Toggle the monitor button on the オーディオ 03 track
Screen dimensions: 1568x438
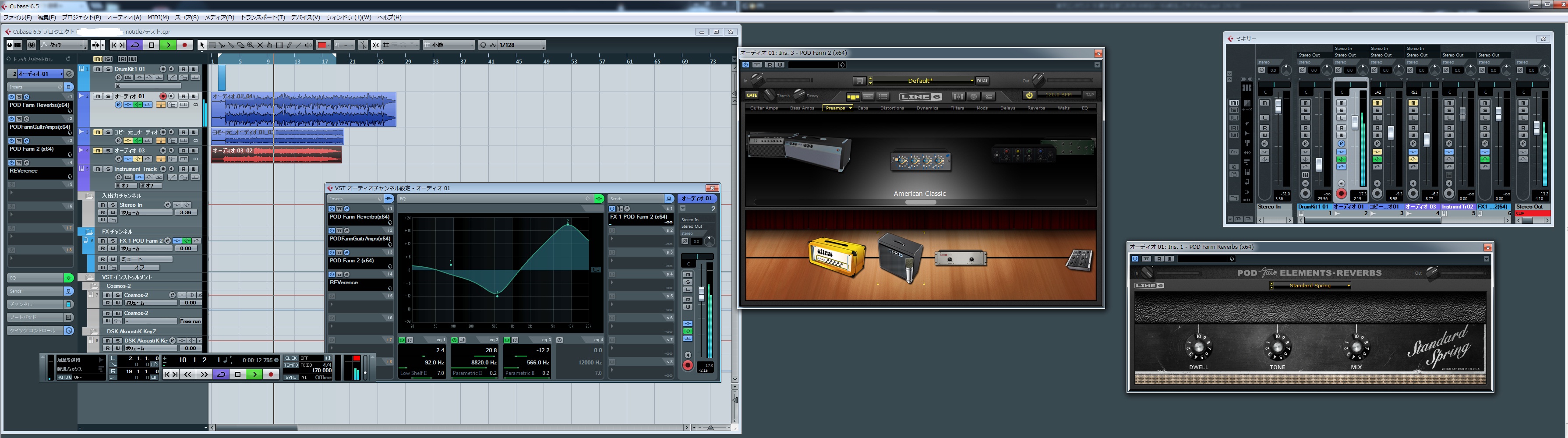(171, 150)
